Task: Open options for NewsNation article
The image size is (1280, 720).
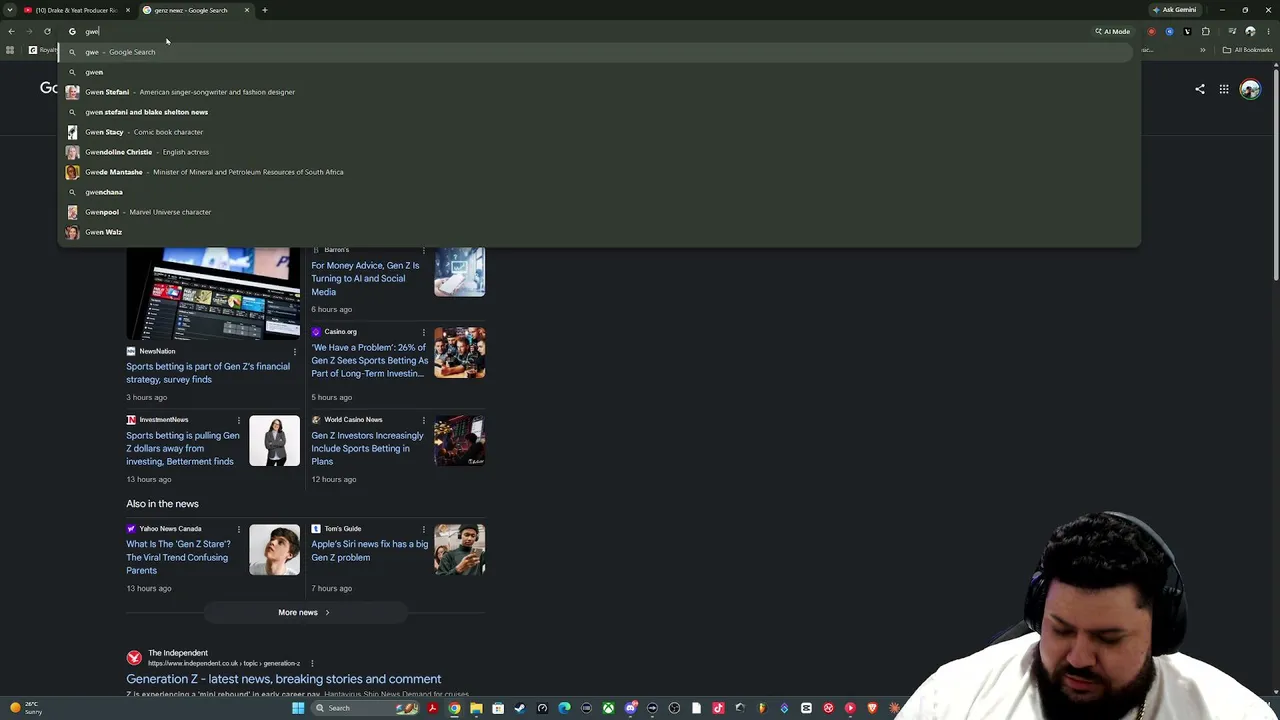Action: point(294,352)
